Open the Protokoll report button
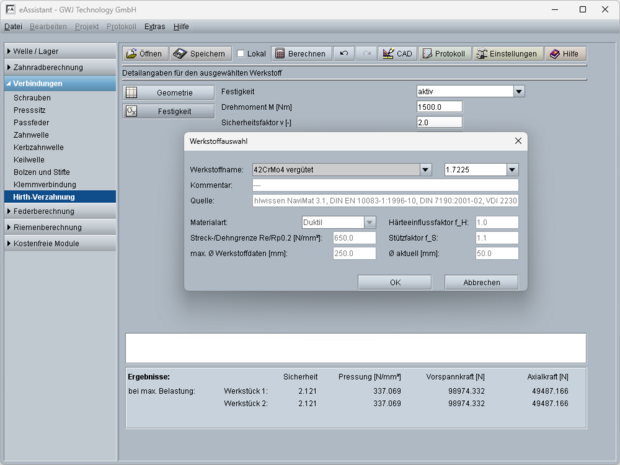This screenshot has width=620, height=465. (x=444, y=53)
